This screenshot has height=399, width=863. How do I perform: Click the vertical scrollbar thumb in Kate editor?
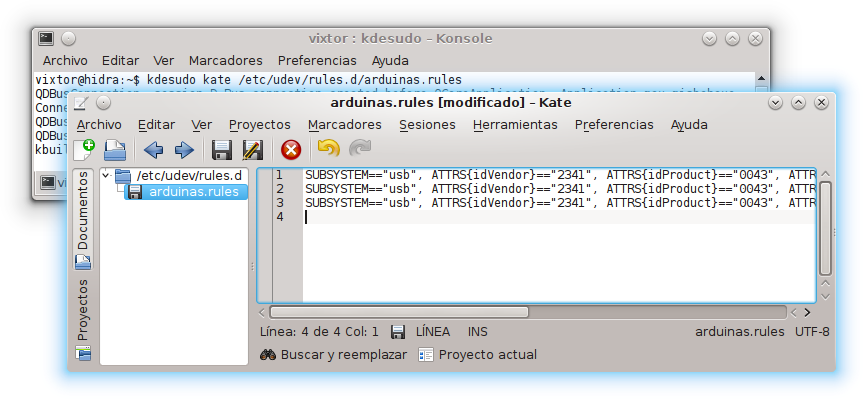point(825,228)
